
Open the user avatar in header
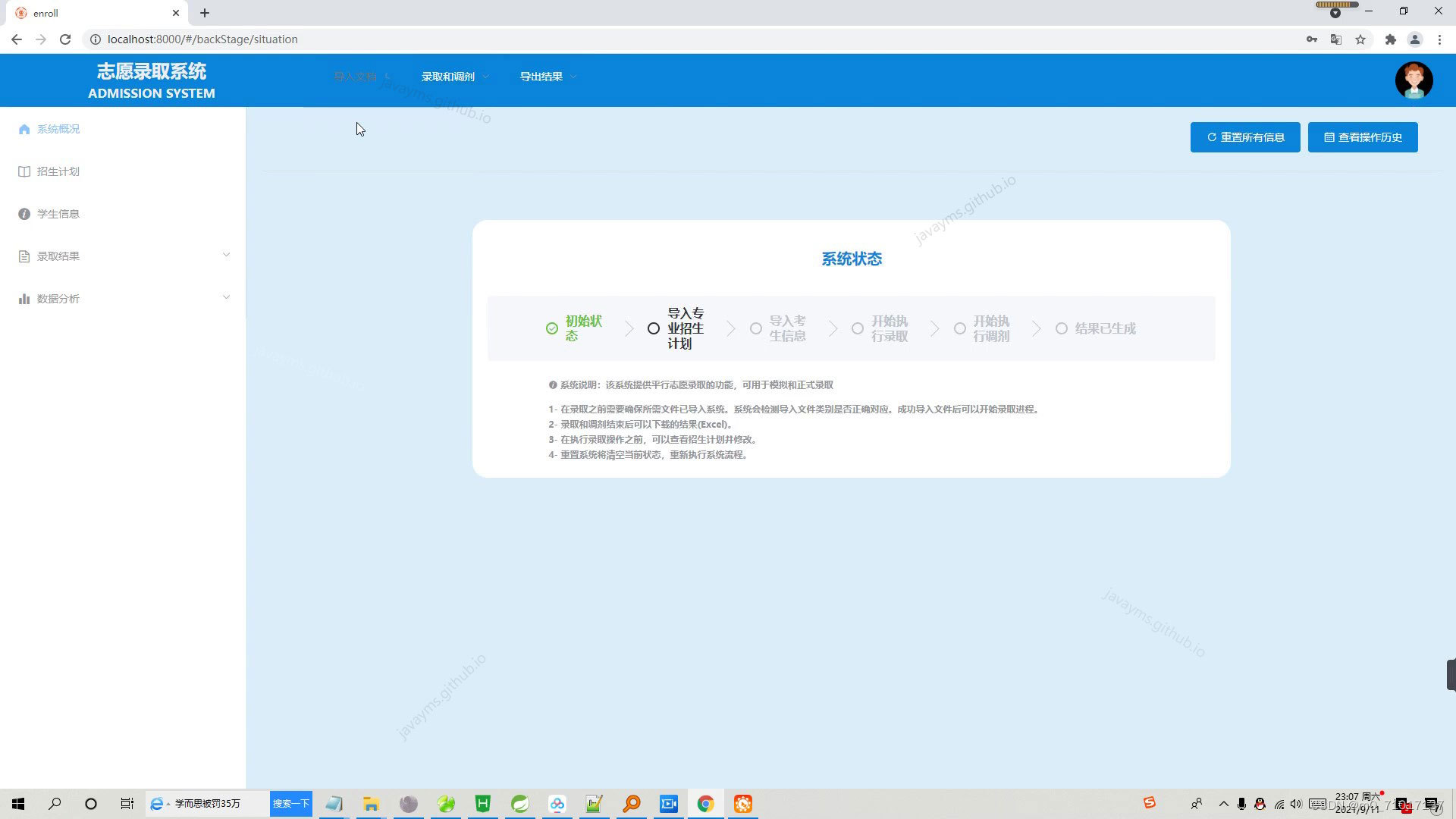point(1414,80)
